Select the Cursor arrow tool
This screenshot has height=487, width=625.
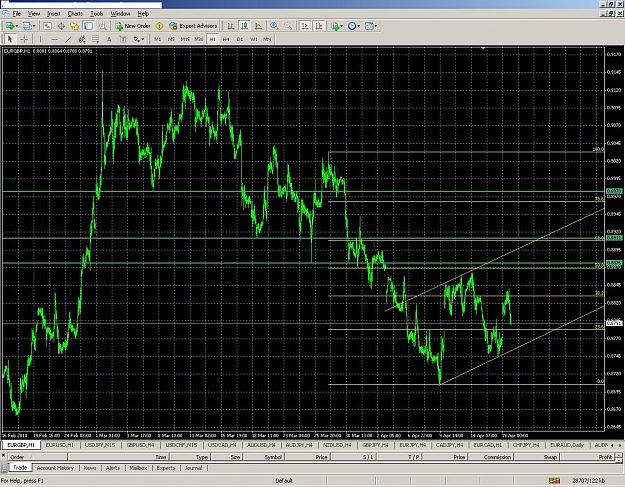pos(10,39)
